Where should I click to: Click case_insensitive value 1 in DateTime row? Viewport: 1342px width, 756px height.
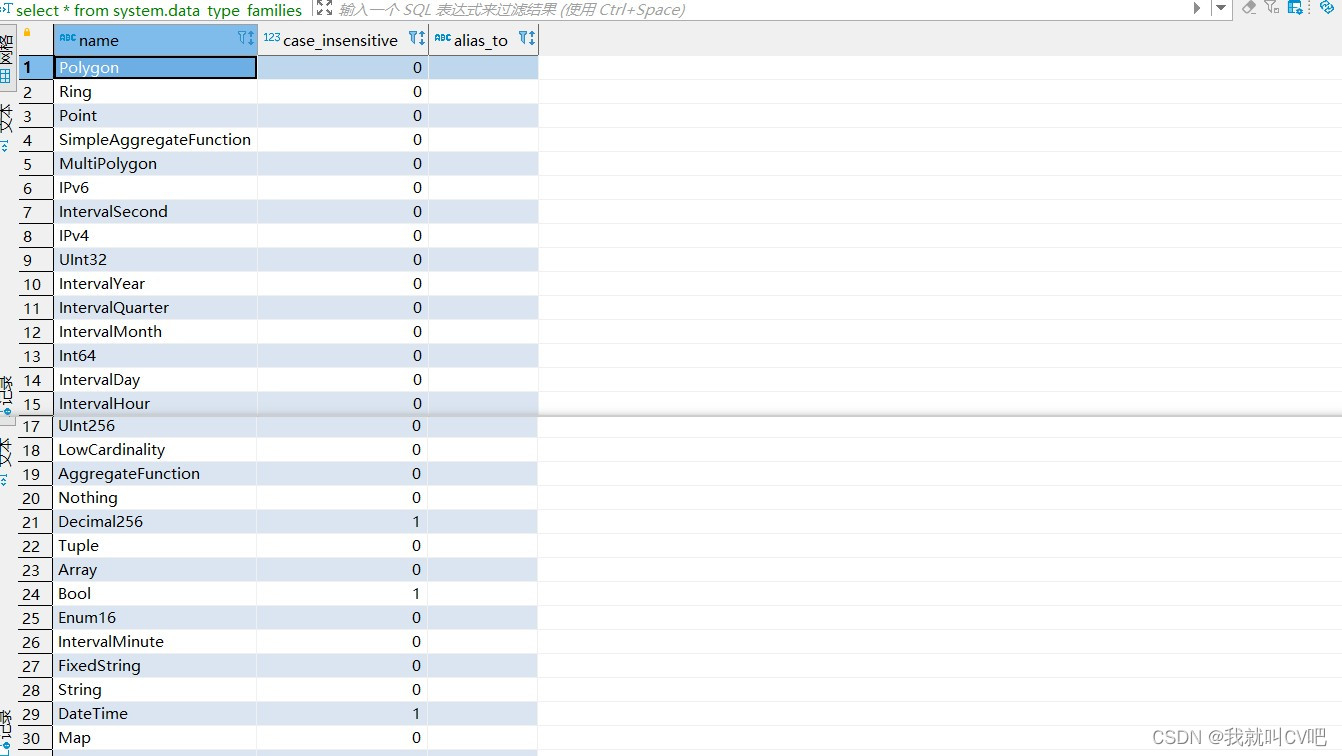click(x=343, y=714)
